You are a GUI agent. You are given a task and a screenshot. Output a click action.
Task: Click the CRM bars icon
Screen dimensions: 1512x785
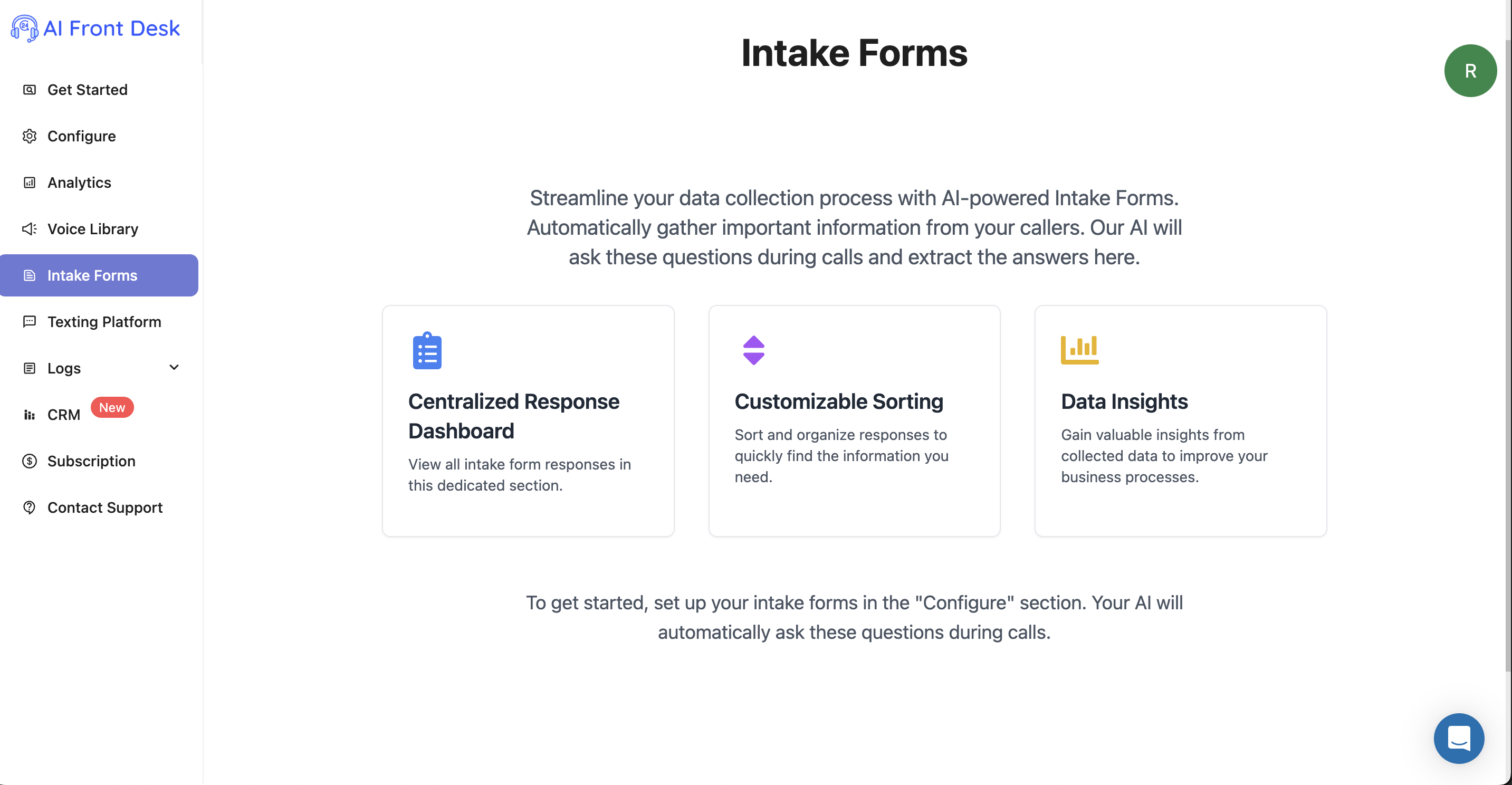click(30, 415)
